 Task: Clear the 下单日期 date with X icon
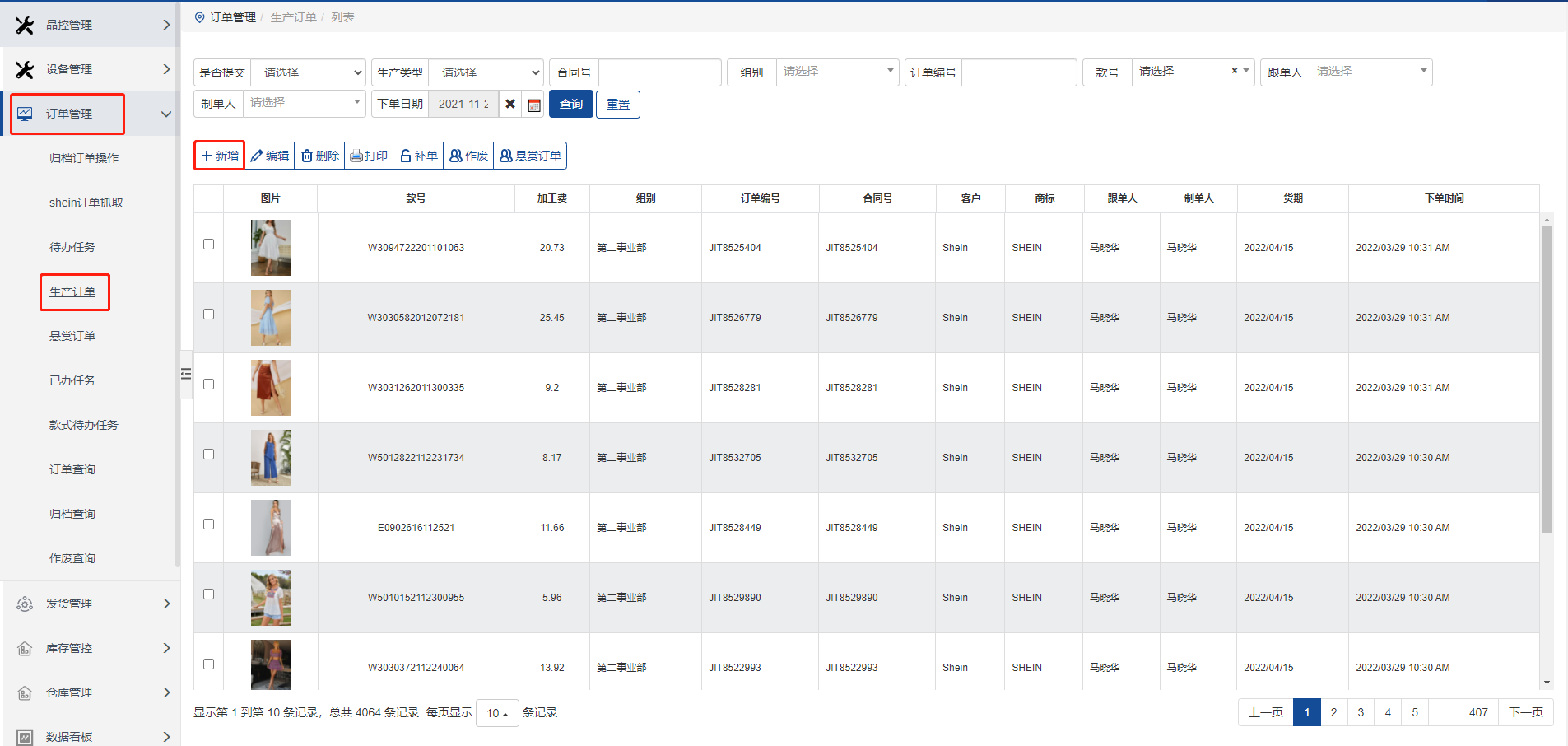(510, 105)
